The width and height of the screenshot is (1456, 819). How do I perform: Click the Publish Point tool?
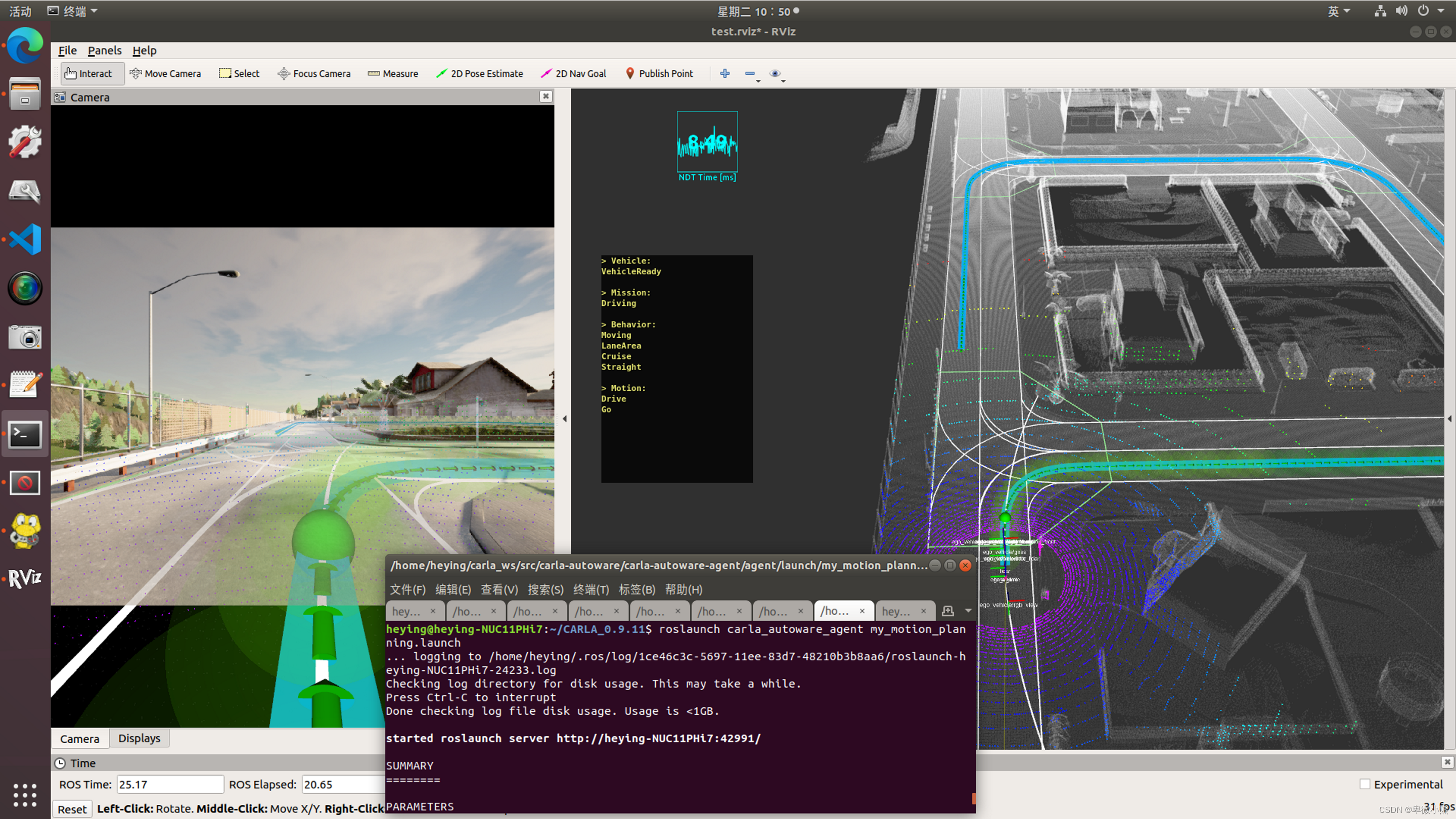[x=659, y=73]
